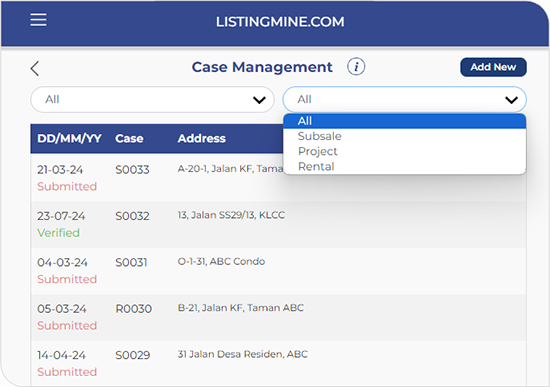The width and height of the screenshot is (550, 387).
Task: Click address B-21, Jalan KF, Taman ABC
Action: click(x=241, y=308)
